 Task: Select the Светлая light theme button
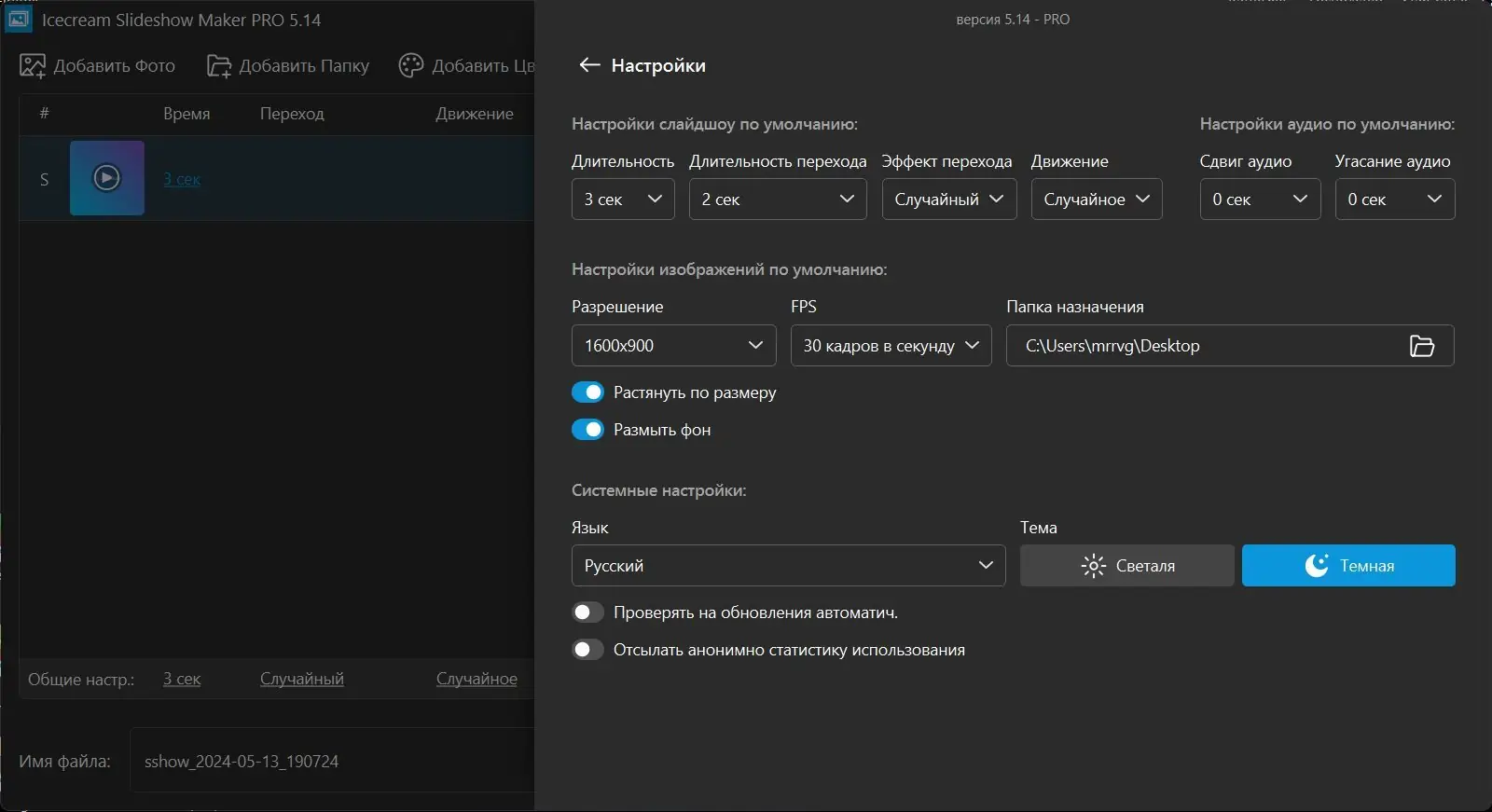(1126, 566)
